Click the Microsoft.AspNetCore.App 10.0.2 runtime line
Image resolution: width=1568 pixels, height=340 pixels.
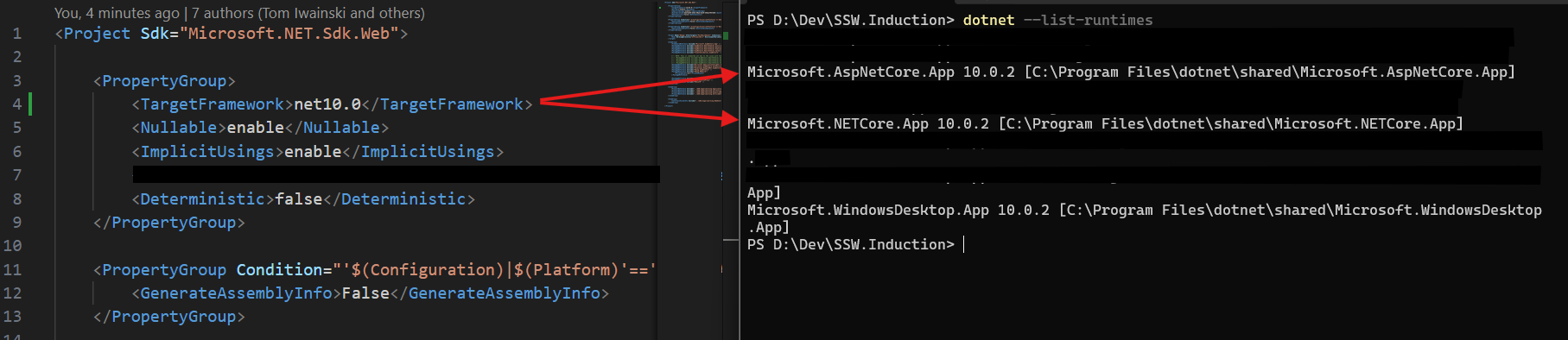pyautogui.click(x=1131, y=72)
